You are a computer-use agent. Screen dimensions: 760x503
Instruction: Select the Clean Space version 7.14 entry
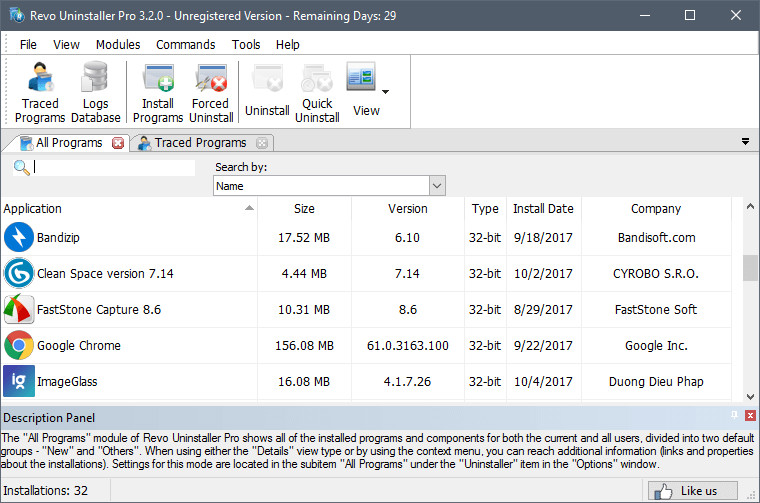tap(105, 273)
